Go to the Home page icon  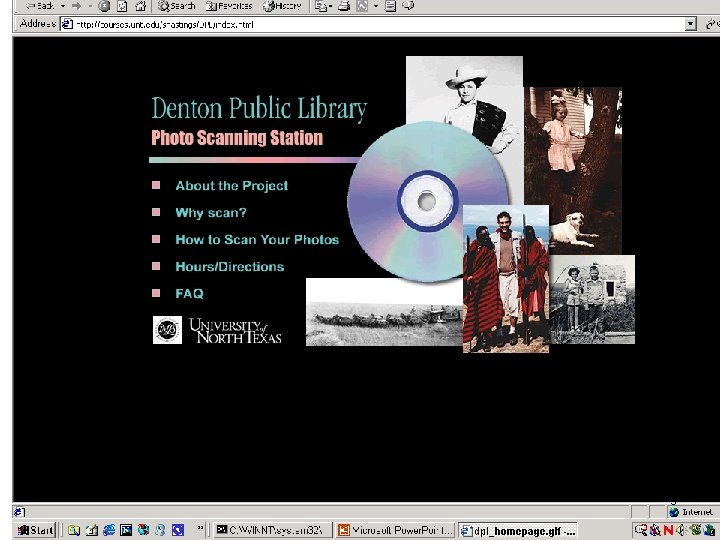tap(141, 6)
